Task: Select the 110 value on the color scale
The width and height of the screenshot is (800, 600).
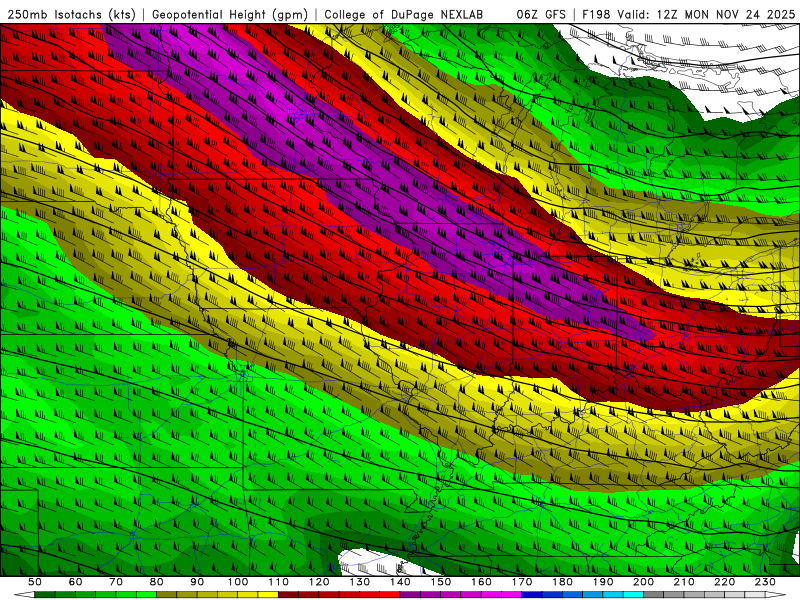Action: 279,582
